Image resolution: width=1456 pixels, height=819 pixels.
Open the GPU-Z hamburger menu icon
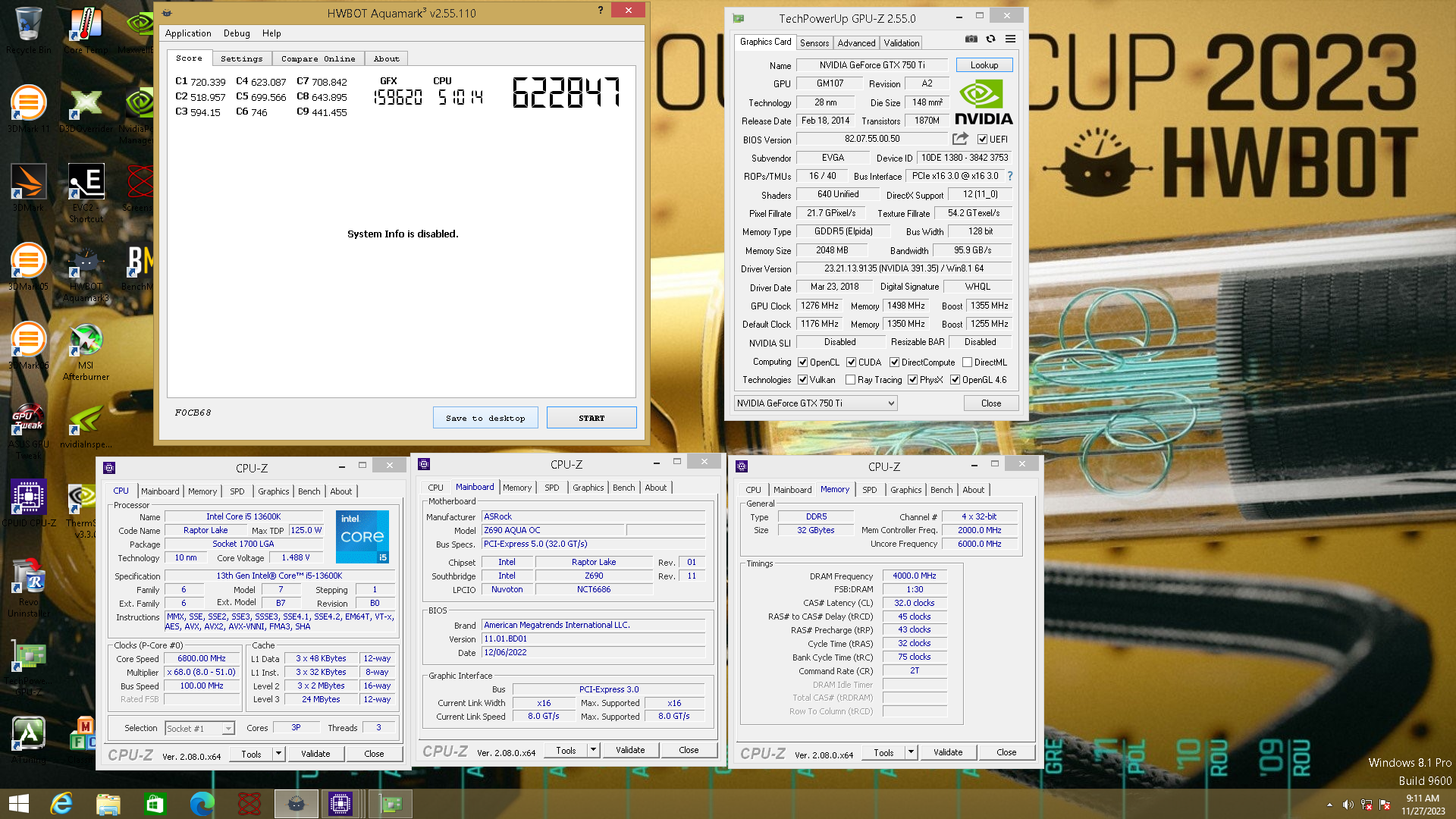click(x=1010, y=39)
